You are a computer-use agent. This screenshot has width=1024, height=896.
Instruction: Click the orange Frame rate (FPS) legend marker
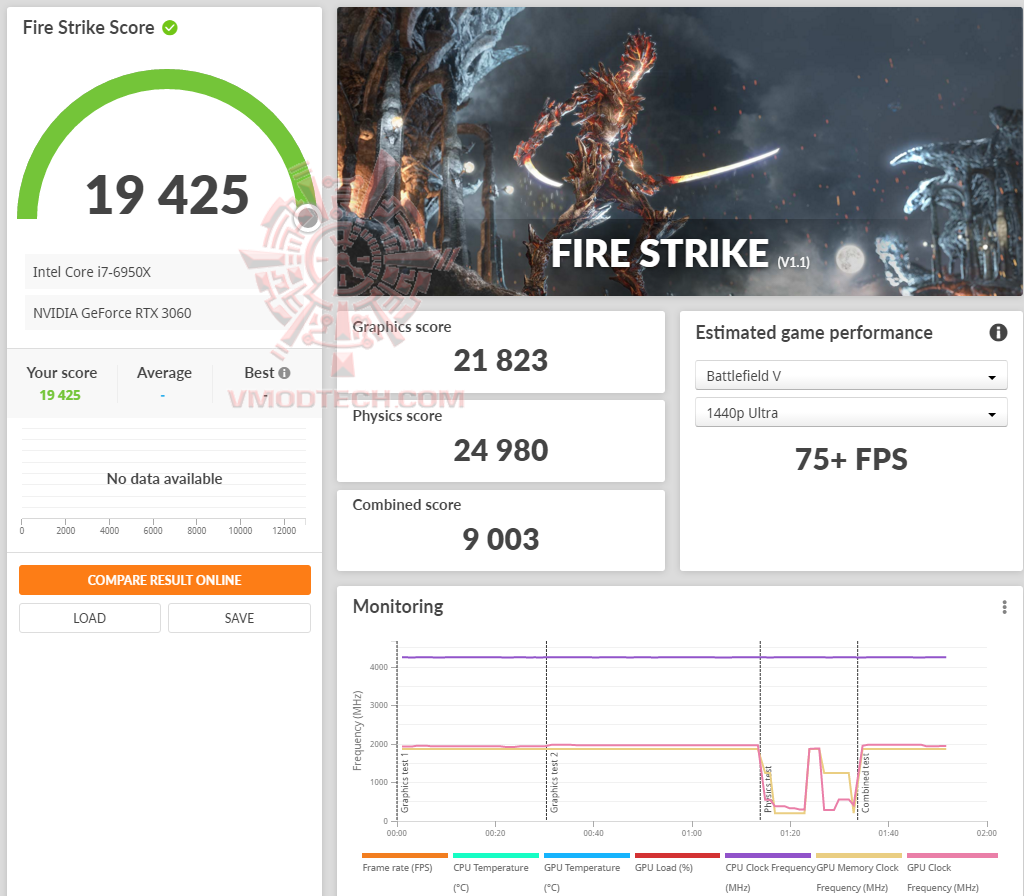click(404, 856)
